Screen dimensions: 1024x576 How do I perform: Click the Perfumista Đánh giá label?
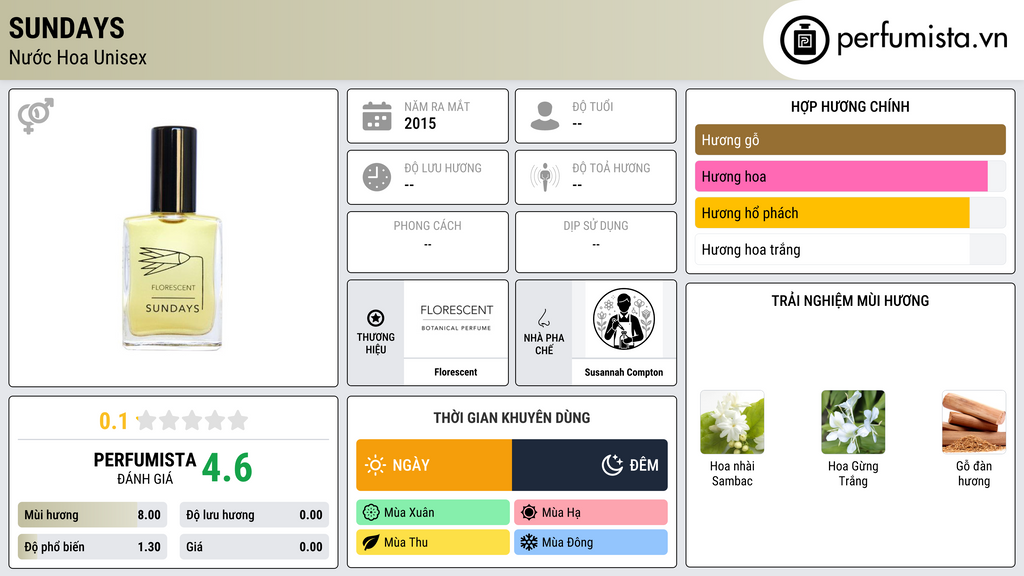pos(144,468)
